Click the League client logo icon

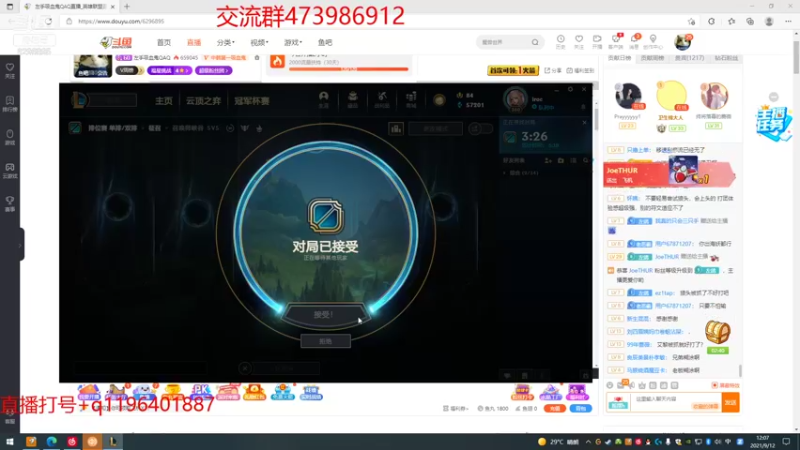79,100
